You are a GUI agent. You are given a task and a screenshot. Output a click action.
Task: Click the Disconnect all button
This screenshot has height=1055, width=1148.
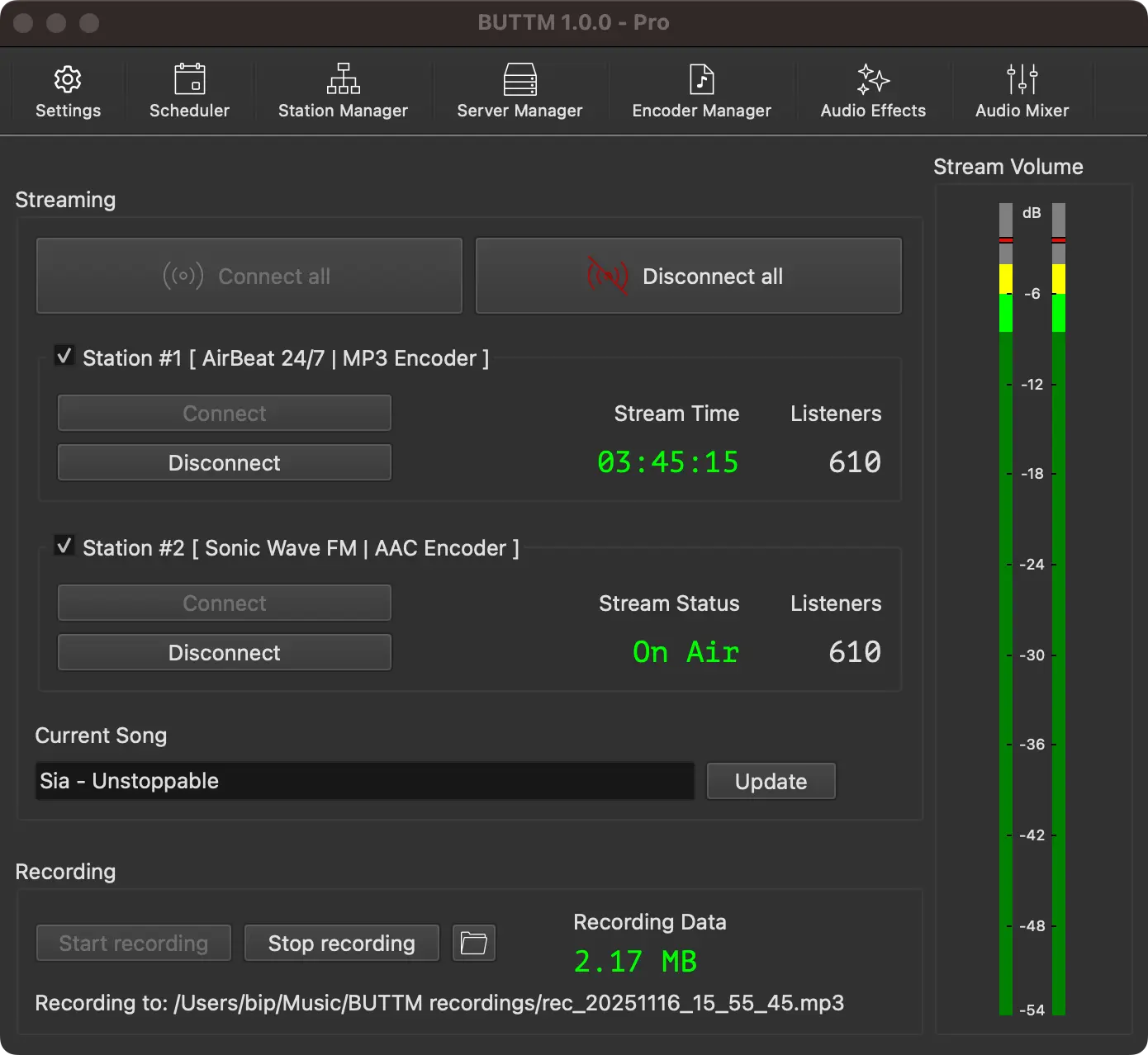688,276
